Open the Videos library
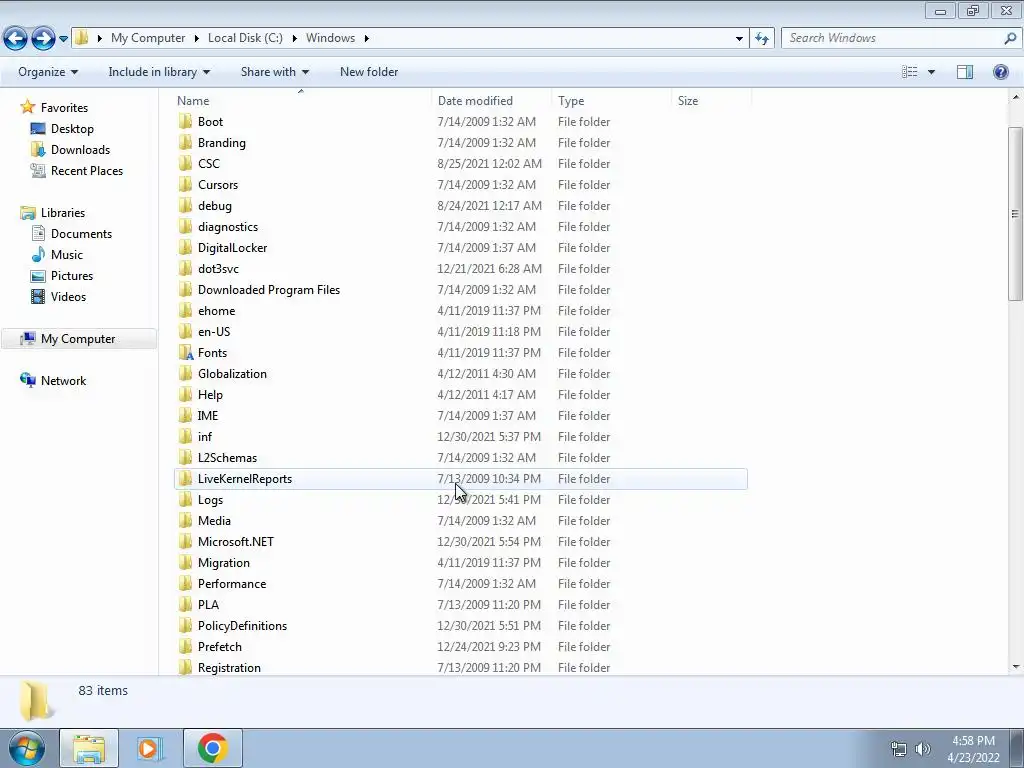 point(69,296)
